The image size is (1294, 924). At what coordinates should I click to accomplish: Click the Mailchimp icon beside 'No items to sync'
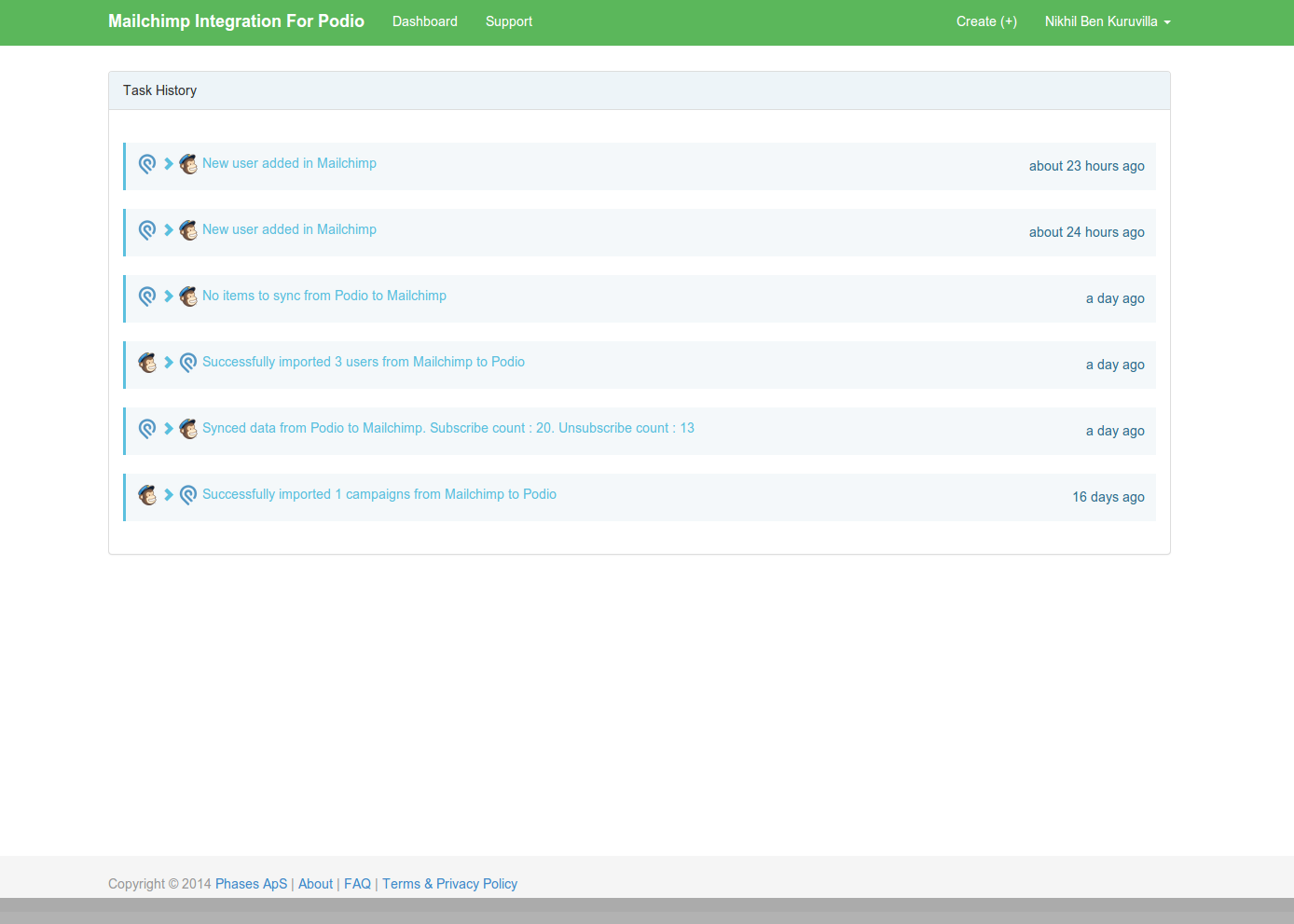pyautogui.click(x=188, y=297)
